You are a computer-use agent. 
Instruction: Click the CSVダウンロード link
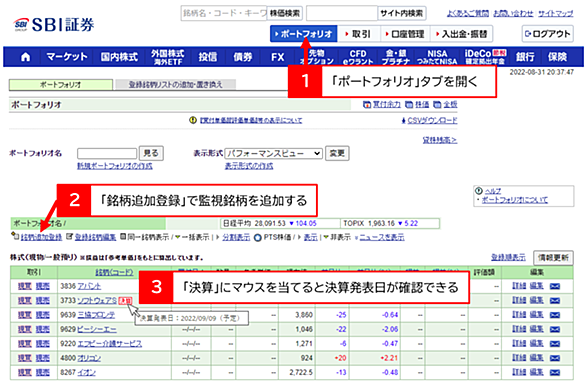[x=432, y=120]
